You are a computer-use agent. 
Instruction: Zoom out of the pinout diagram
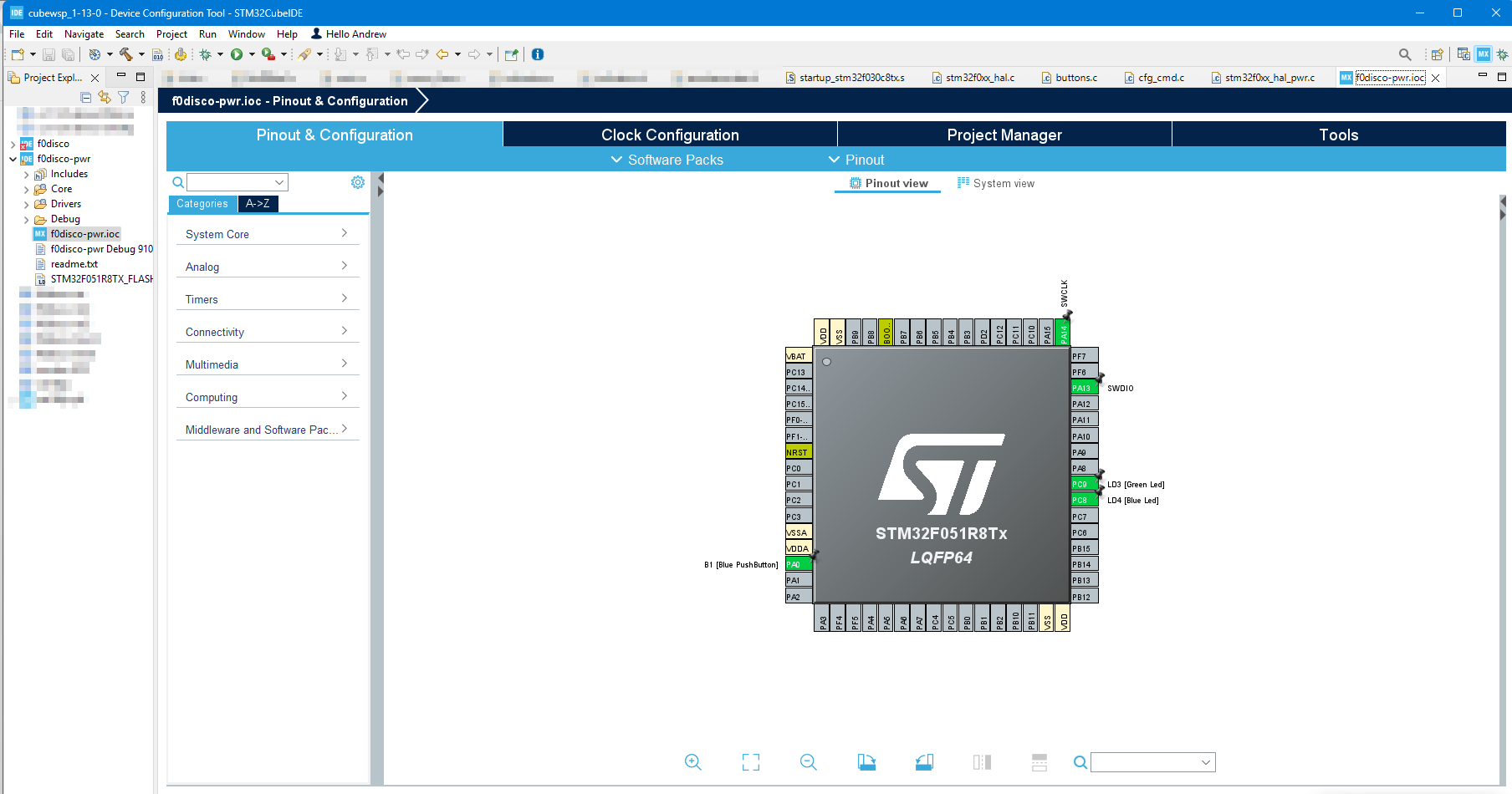coord(808,762)
